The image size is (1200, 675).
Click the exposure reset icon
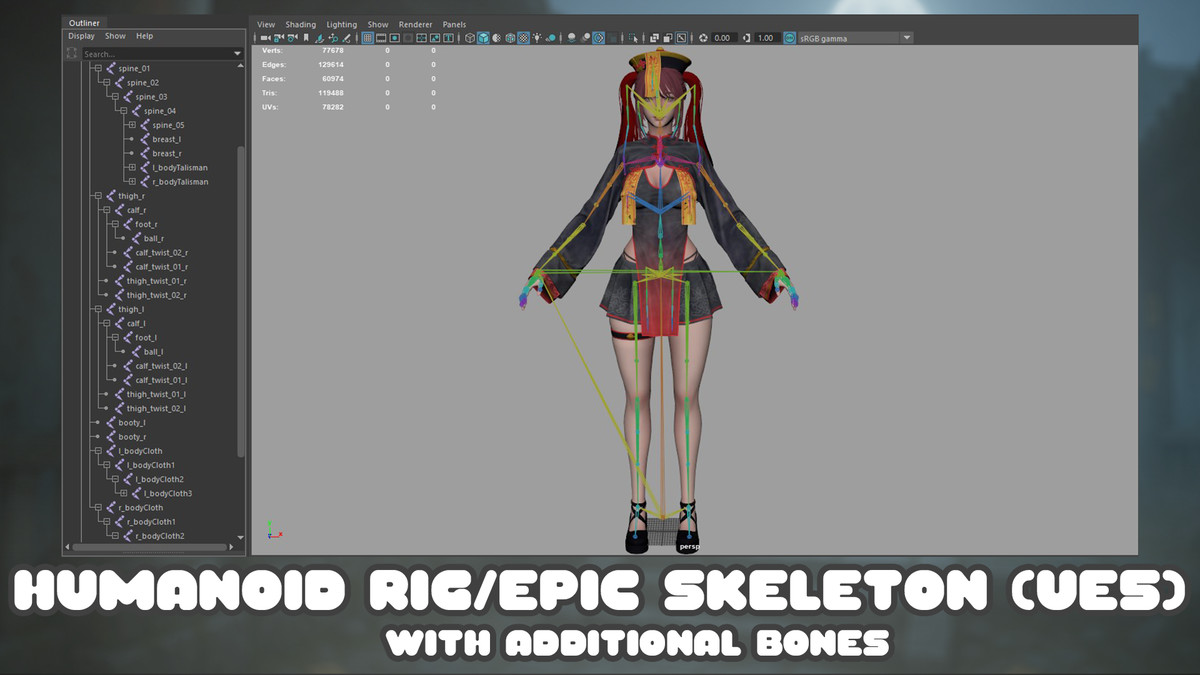703,38
